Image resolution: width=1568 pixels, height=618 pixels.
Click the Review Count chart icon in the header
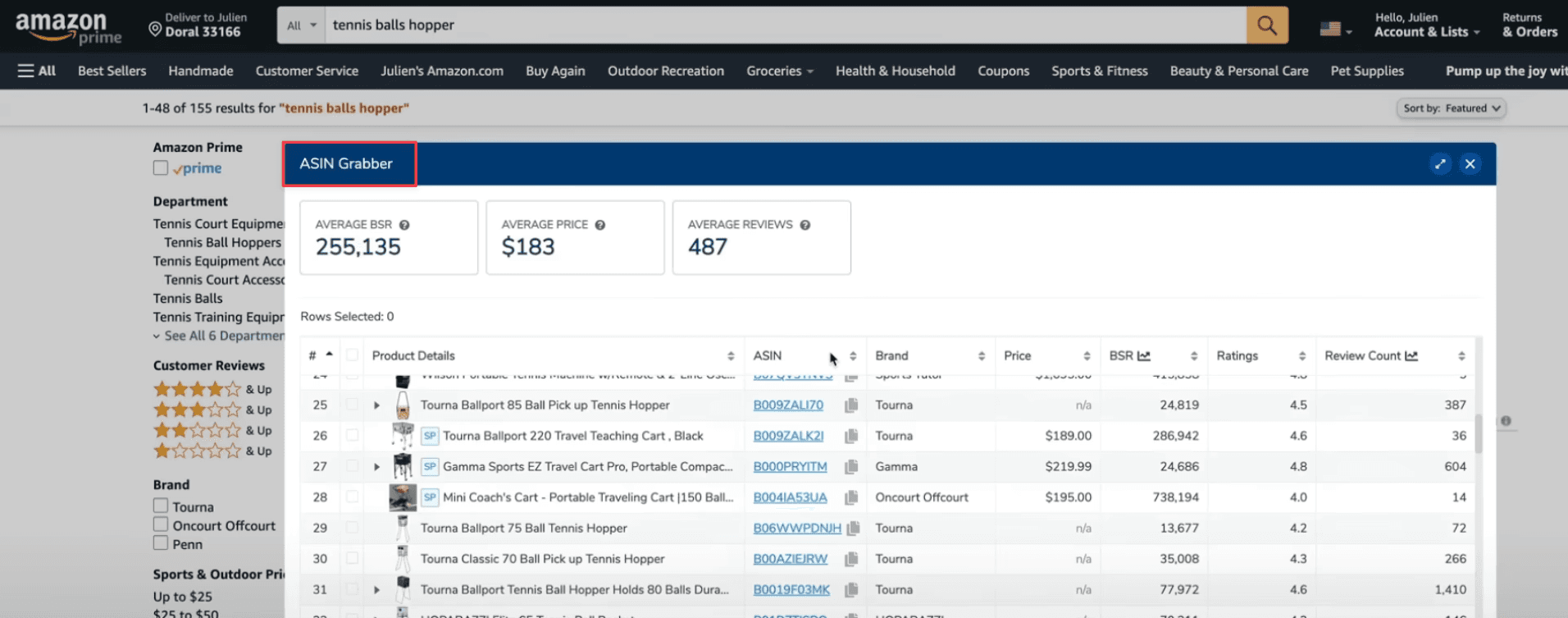click(x=1411, y=355)
